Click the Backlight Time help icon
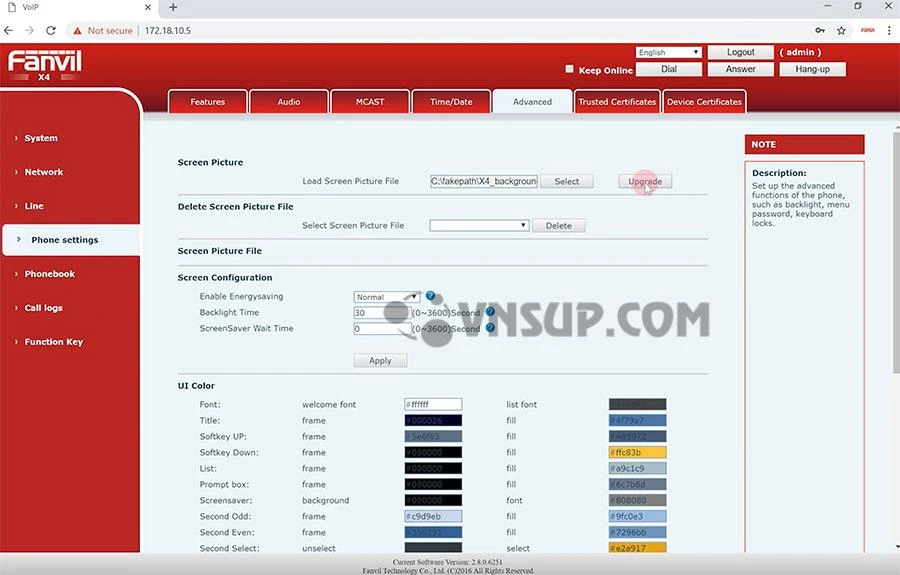 [x=490, y=312]
